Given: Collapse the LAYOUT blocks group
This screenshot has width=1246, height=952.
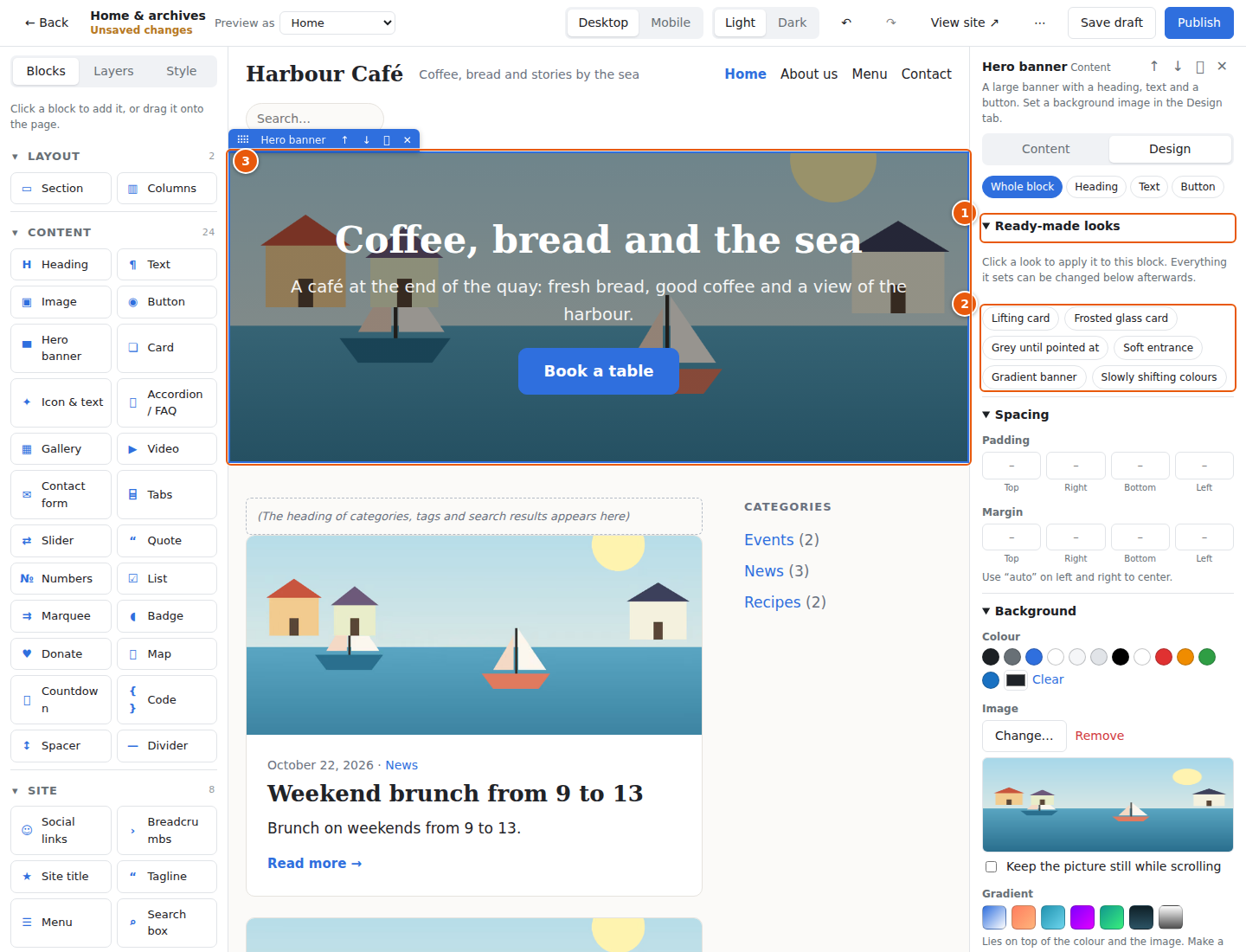Looking at the screenshot, I should point(54,157).
